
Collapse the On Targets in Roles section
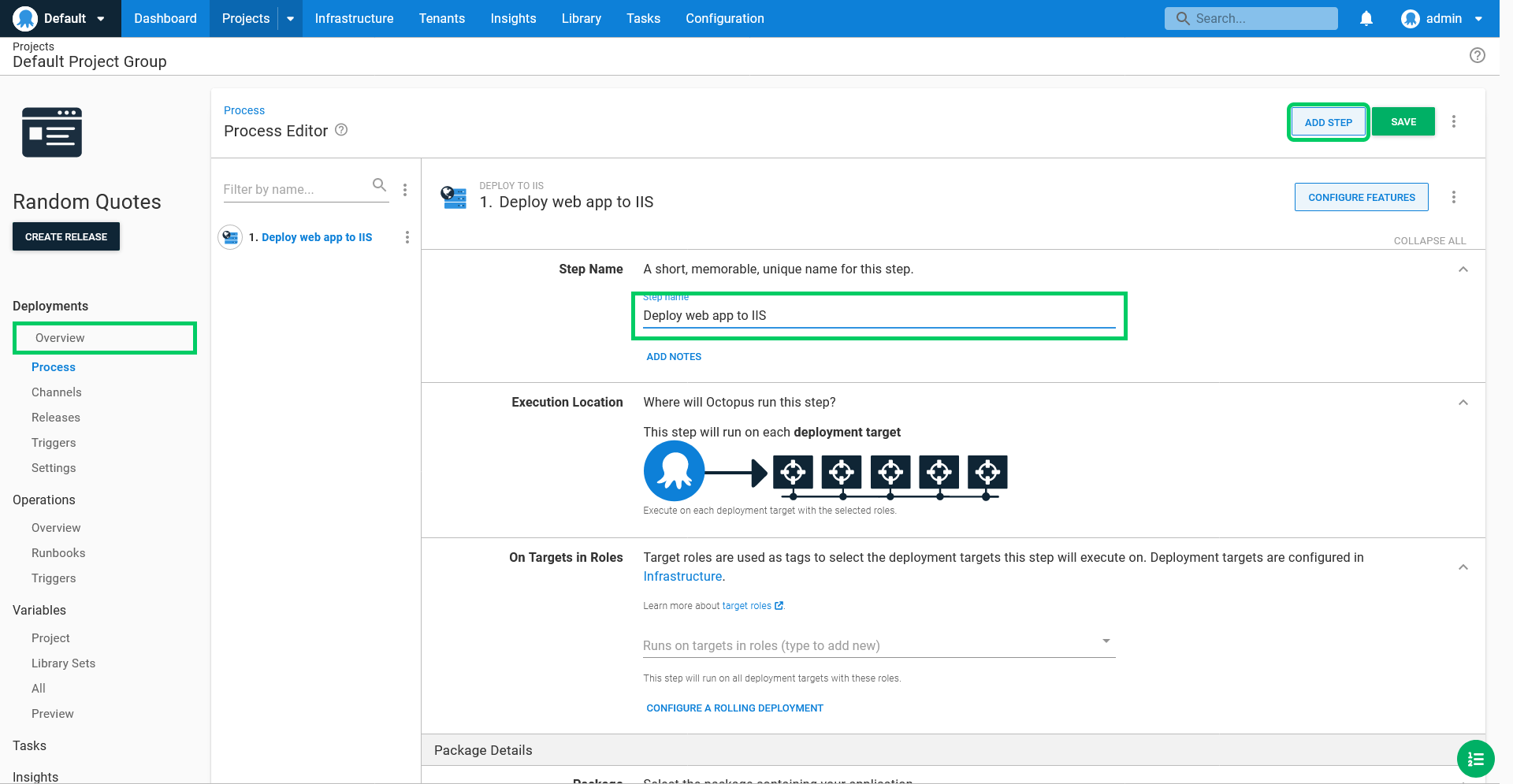[x=1463, y=567]
